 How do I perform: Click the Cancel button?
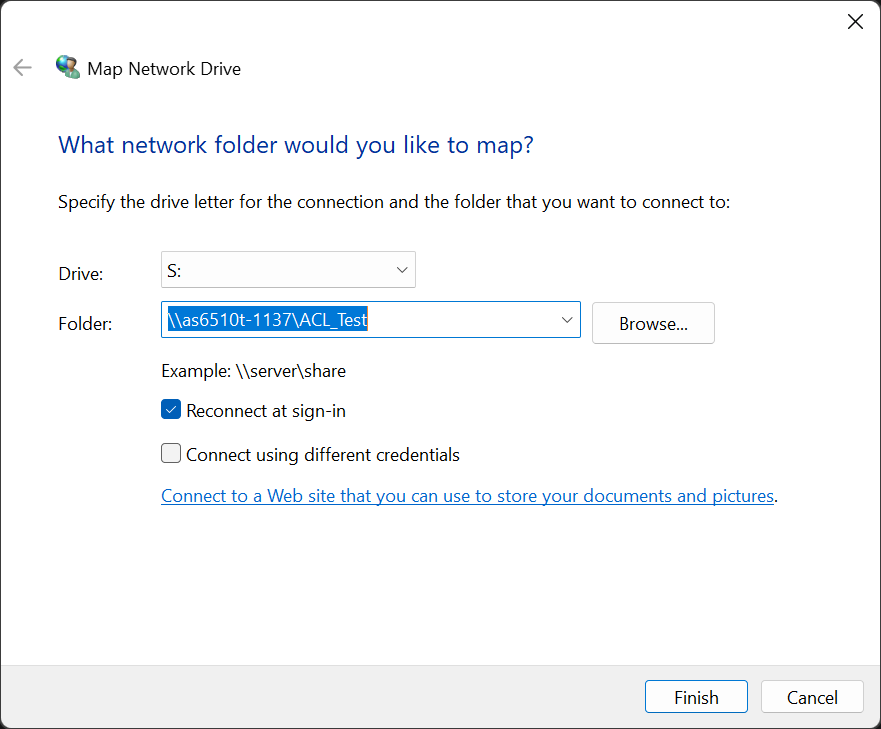812,697
